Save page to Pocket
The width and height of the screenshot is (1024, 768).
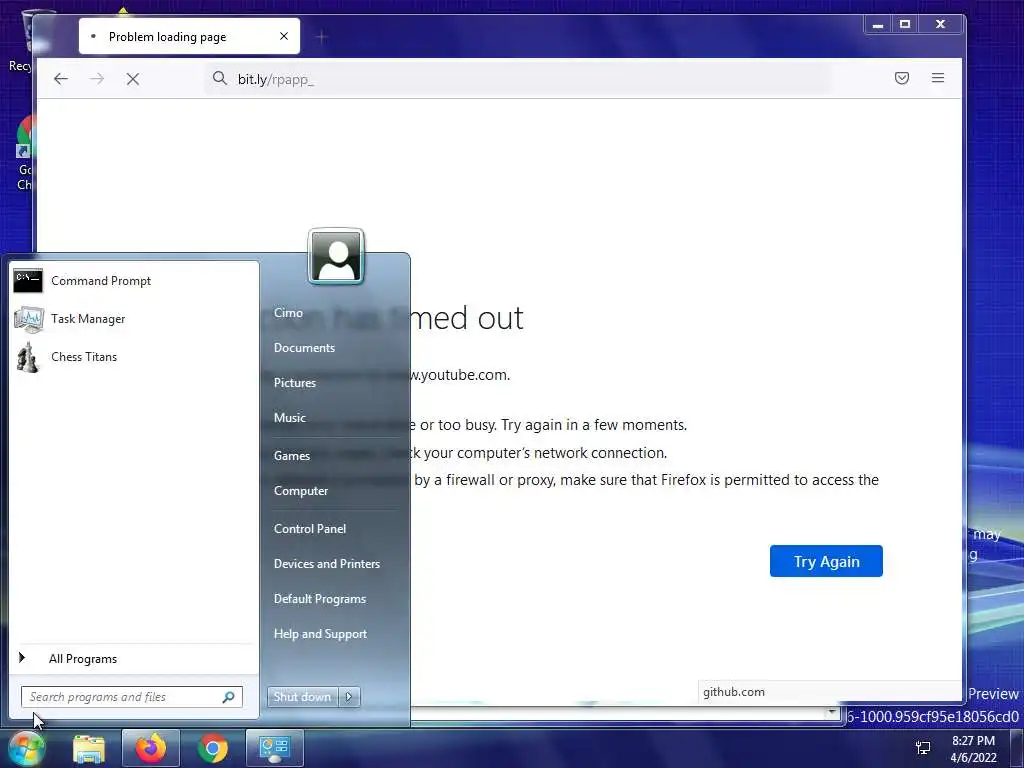(902, 78)
